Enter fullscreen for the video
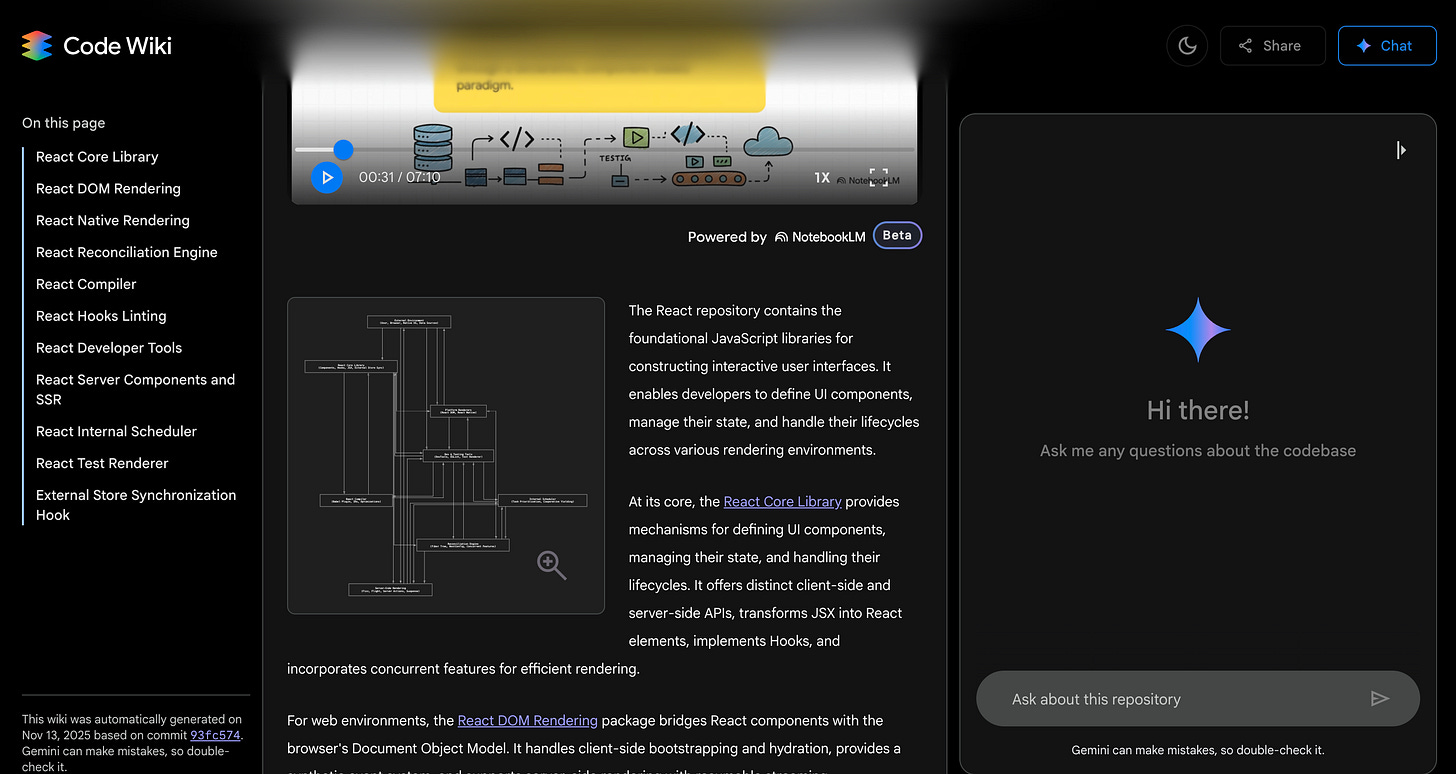Screen dimensions: 1456x774 [x=878, y=177]
